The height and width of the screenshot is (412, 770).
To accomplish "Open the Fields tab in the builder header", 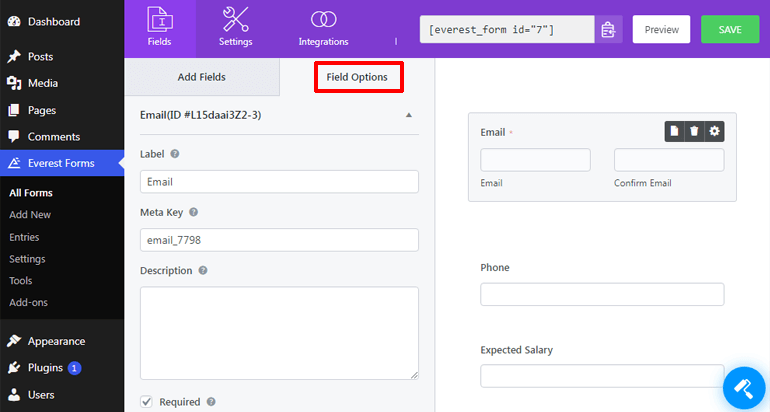I will click(x=160, y=28).
